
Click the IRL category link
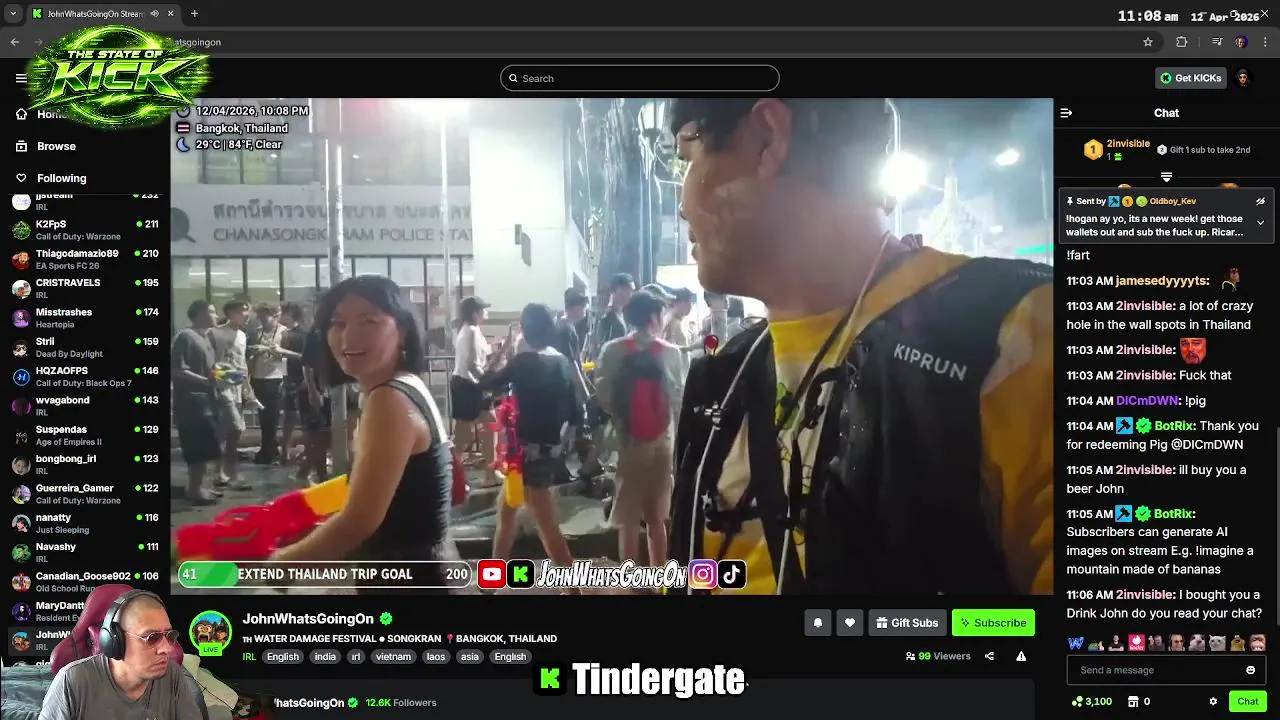(x=249, y=656)
